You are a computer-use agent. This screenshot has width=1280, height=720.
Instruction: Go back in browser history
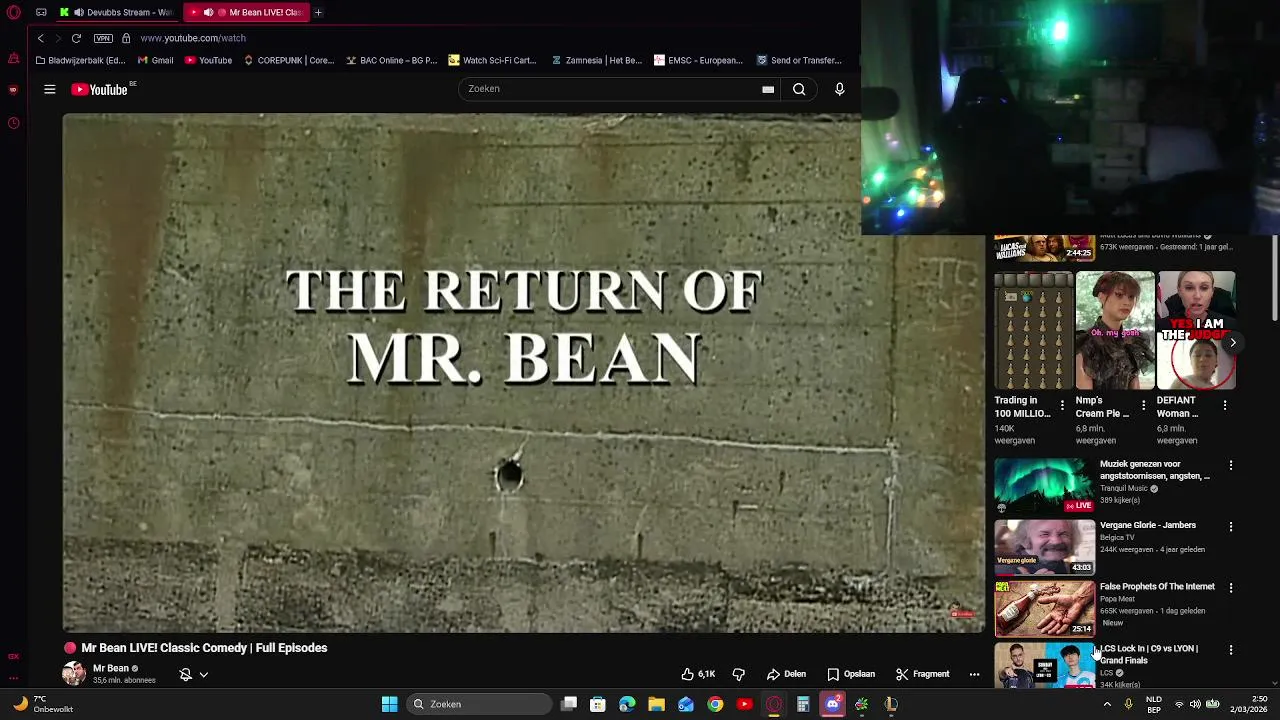coord(40,38)
